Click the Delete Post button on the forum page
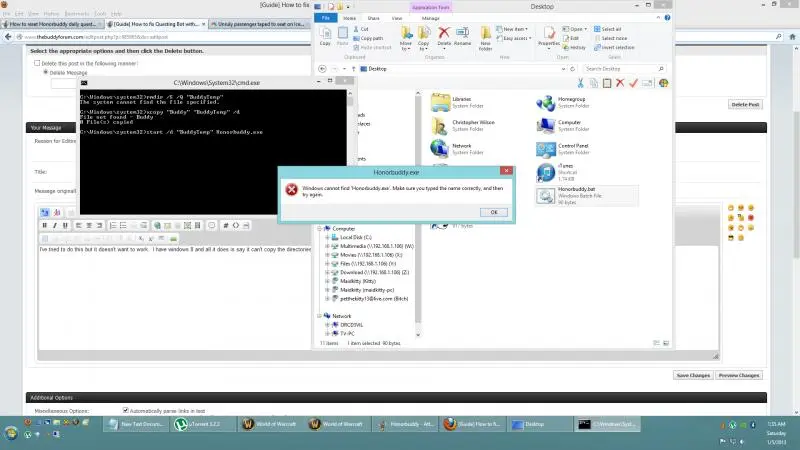This screenshot has width=800, height=450. click(745, 104)
